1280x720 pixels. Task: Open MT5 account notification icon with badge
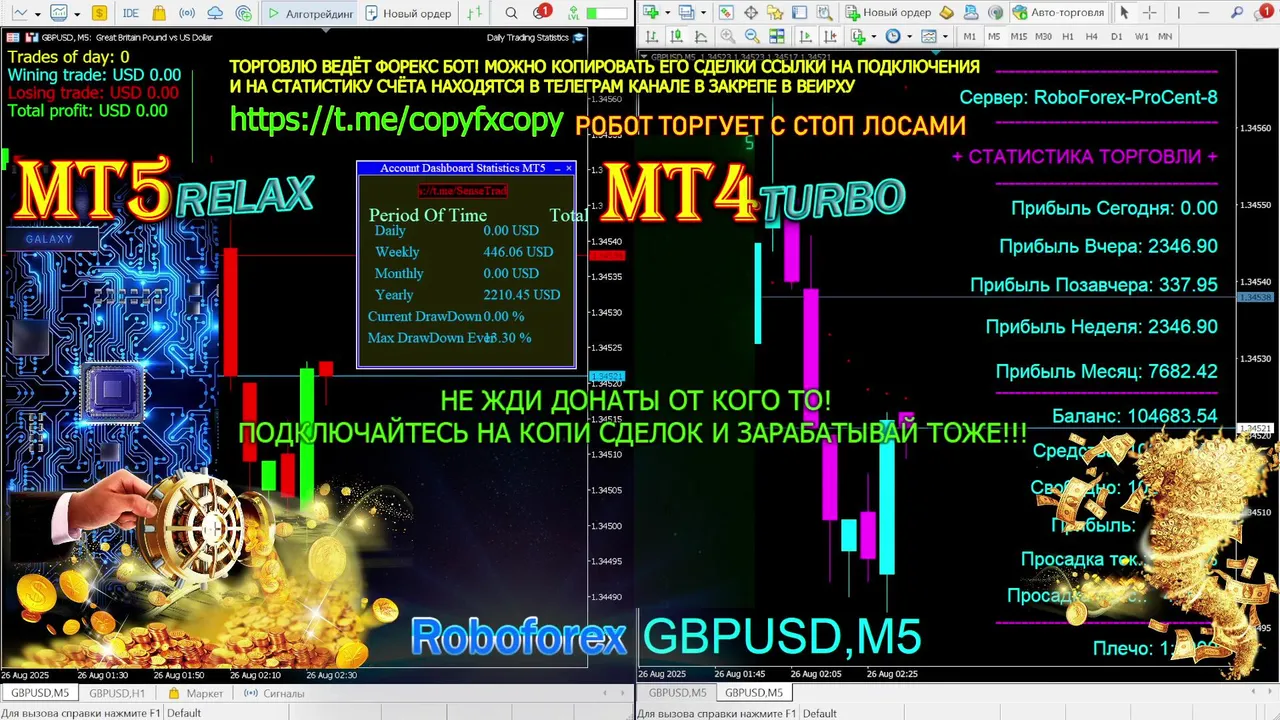pyautogui.click(x=541, y=12)
